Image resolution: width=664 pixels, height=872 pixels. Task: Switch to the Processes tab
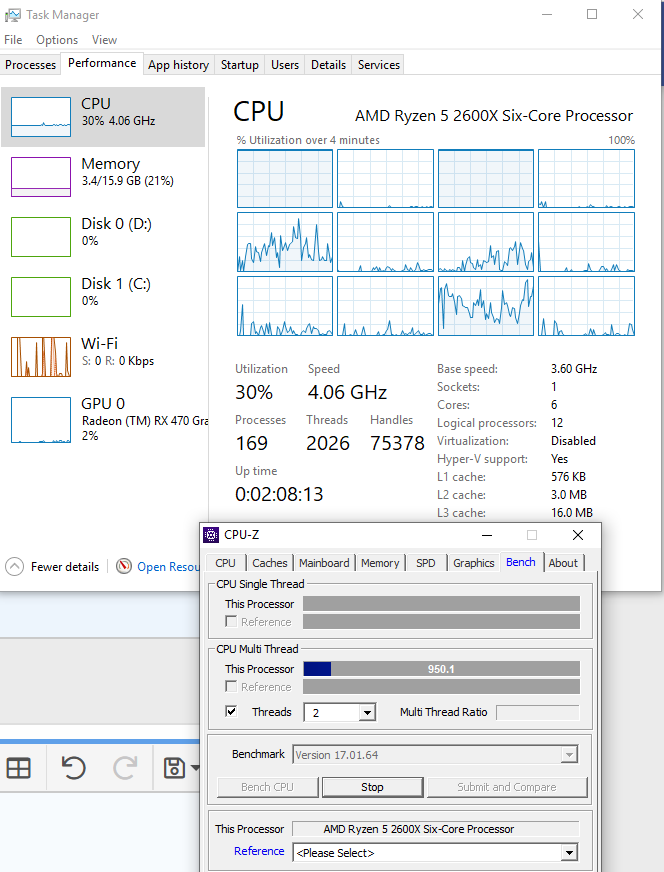pyautogui.click(x=31, y=65)
